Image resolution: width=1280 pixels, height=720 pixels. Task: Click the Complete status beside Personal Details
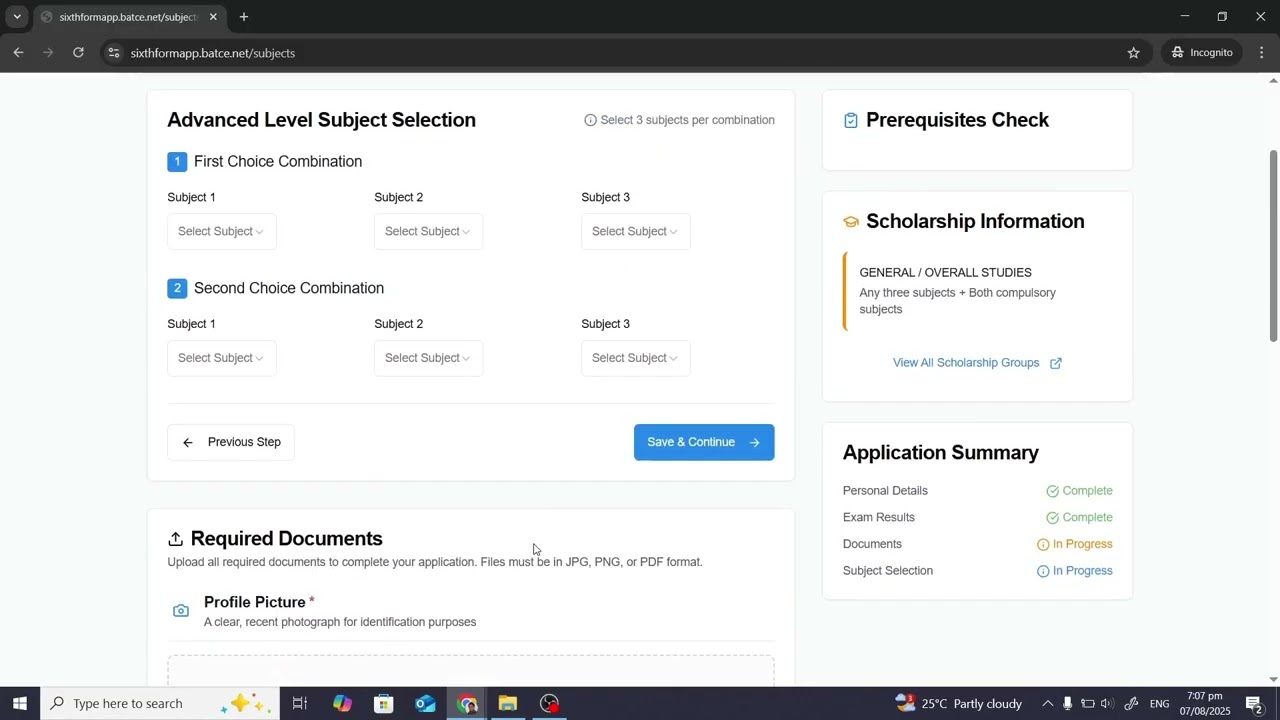click(1079, 491)
